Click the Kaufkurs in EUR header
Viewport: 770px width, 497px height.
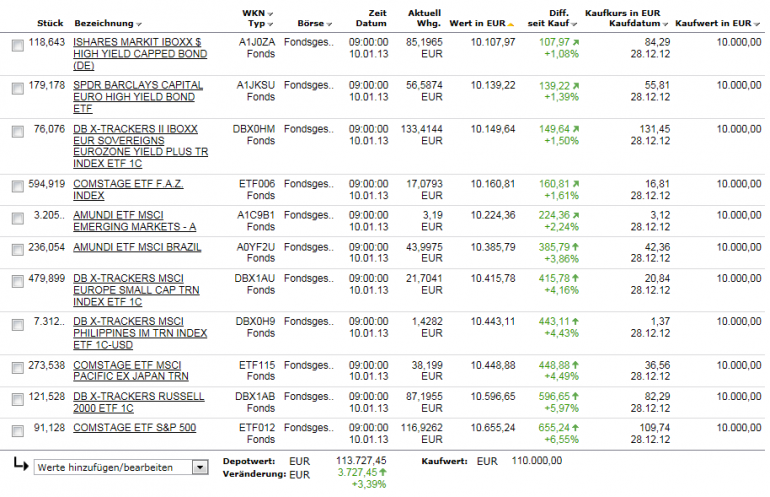[x=622, y=13]
